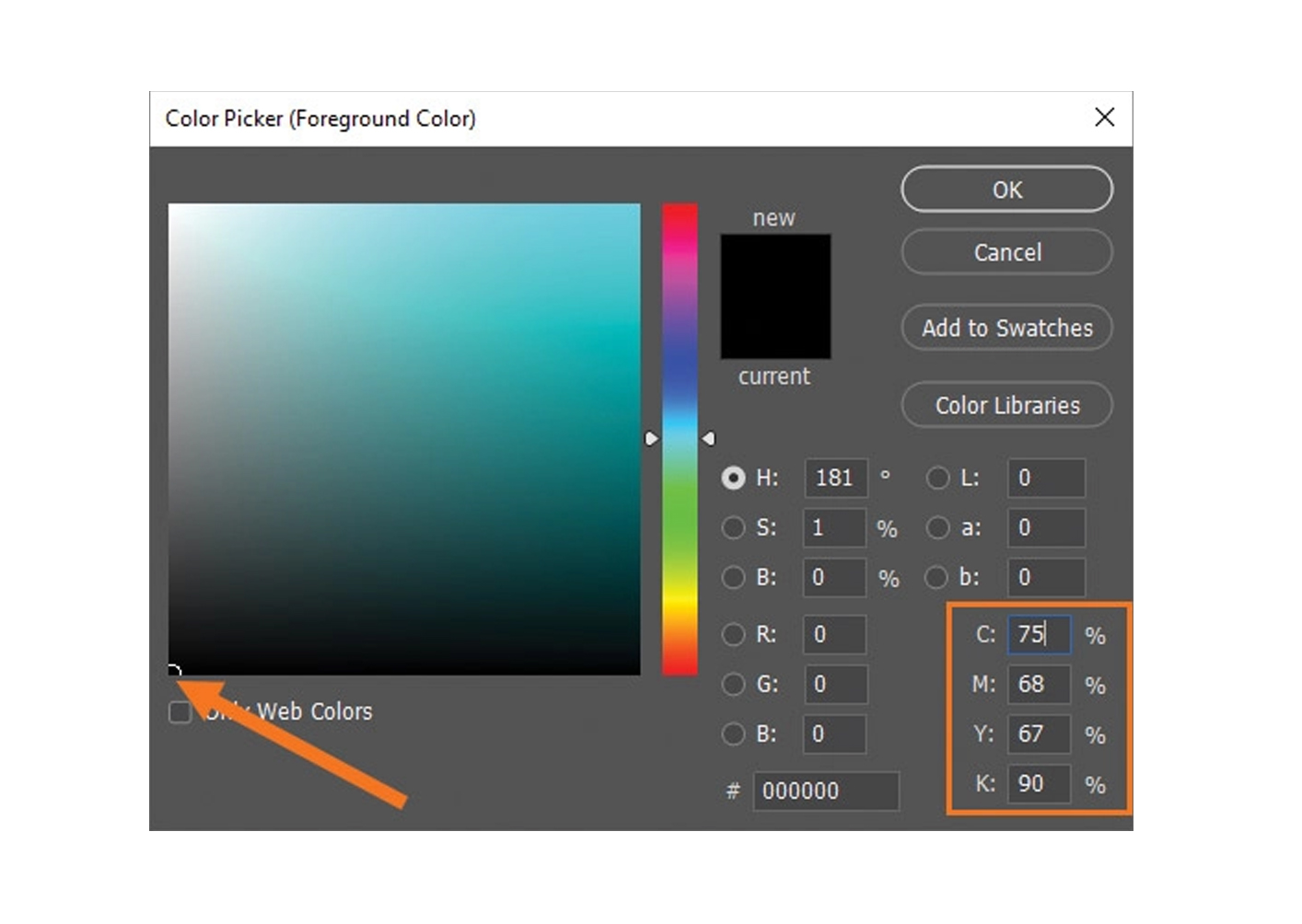The image size is (1302, 924).
Task: Enable the Only Web Colors checkbox
Action: [180, 711]
